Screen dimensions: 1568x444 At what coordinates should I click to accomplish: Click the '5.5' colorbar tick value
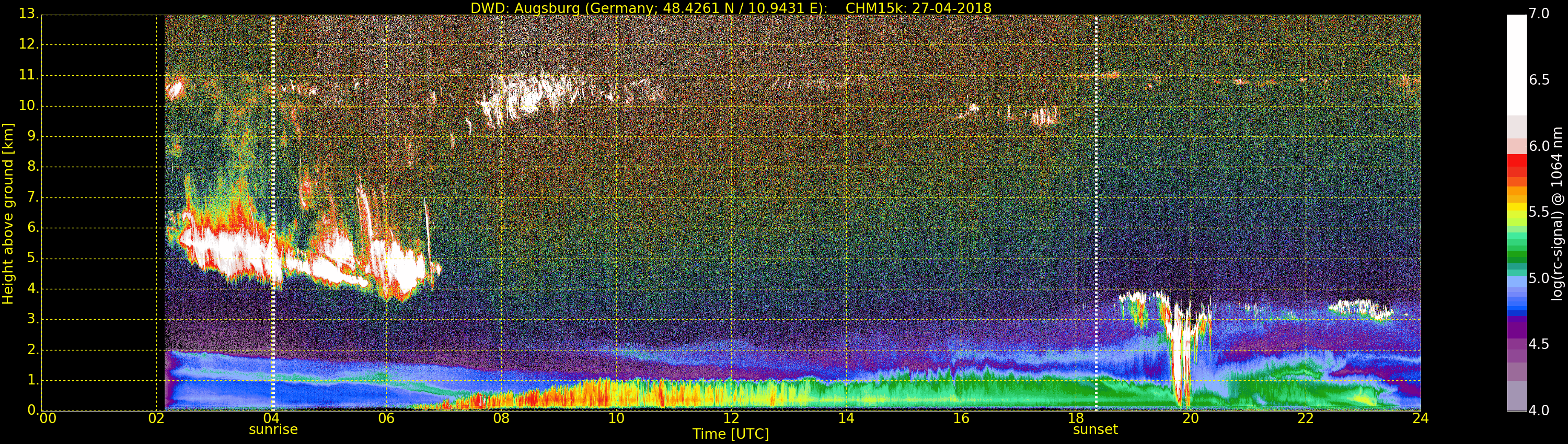coord(1539,212)
